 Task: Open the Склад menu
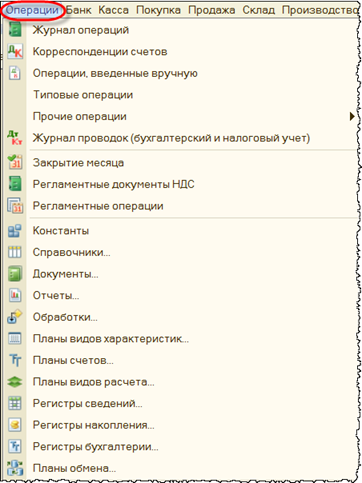click(259, 10)
